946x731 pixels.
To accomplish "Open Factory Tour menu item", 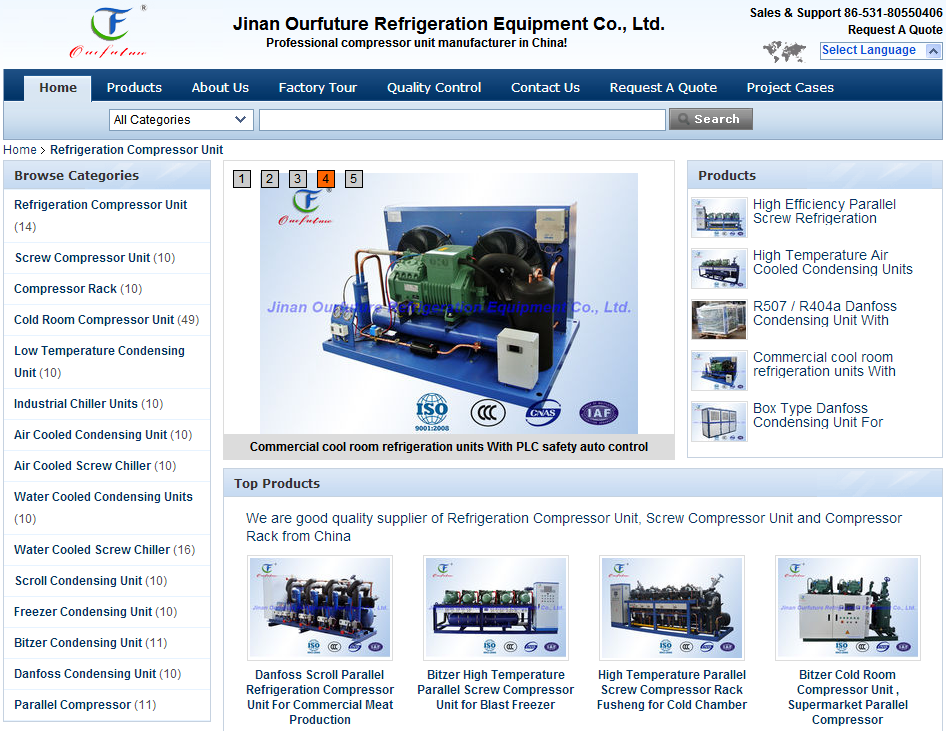I will point(318,88).
